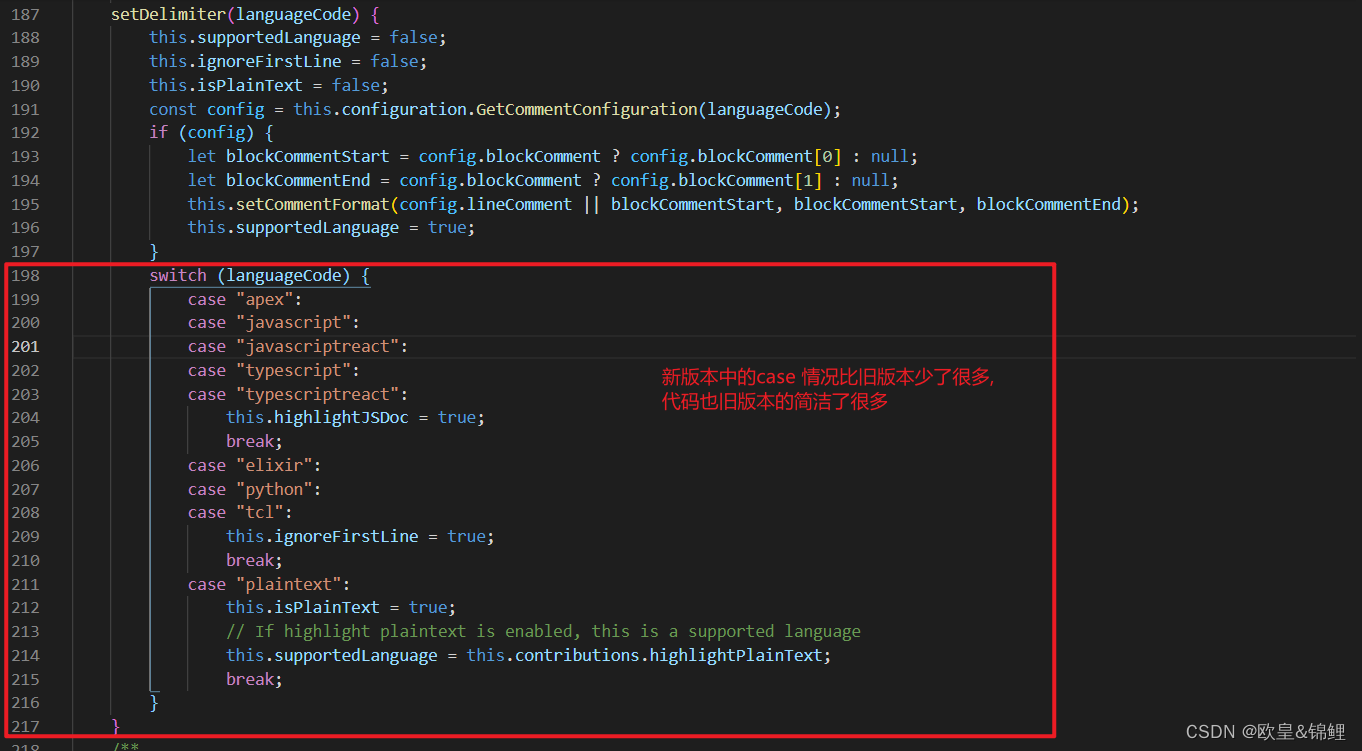Click config.blockComment[1] on line 194

pyautogui.click(x=717, y=181)
